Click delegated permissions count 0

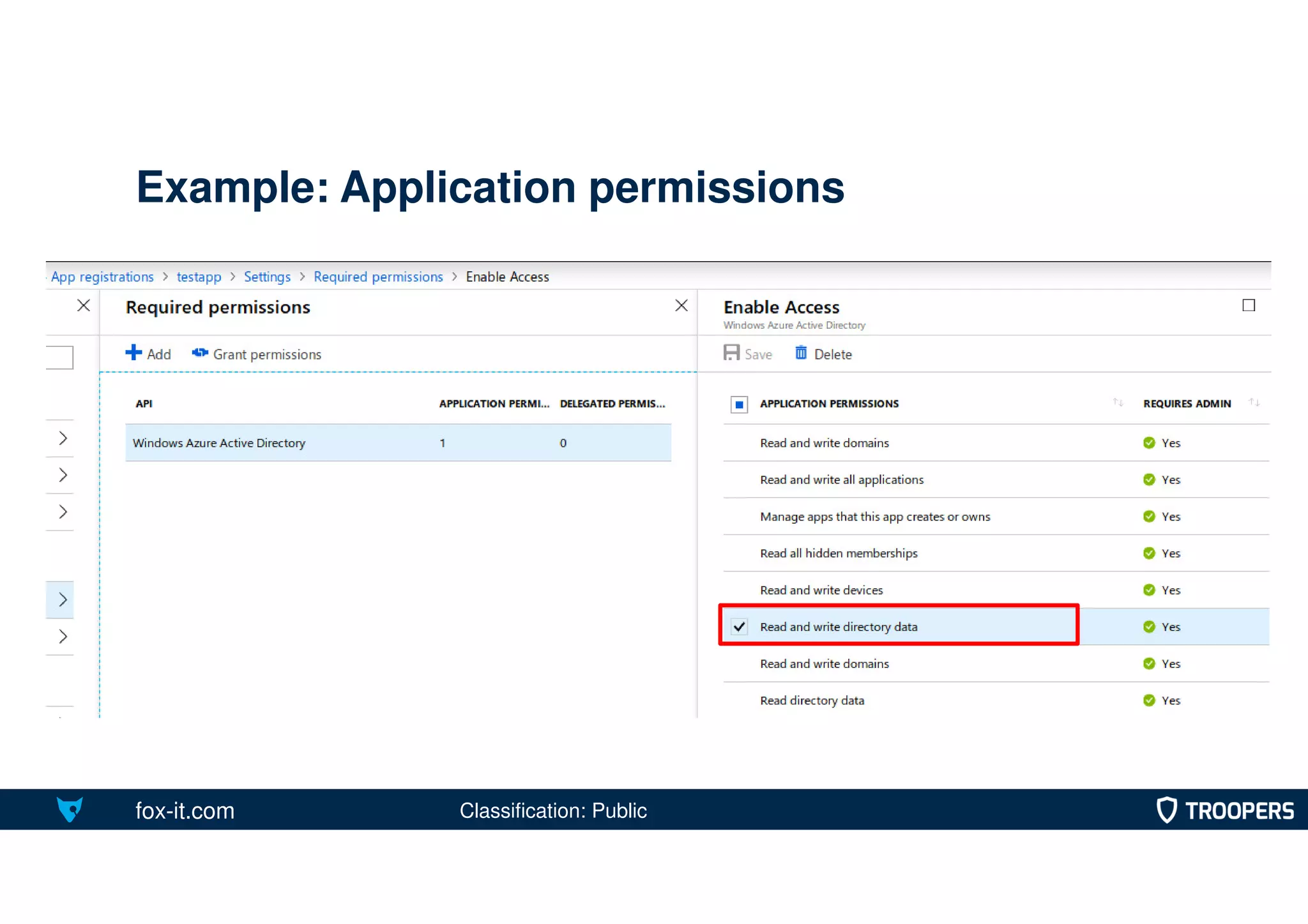563,443
